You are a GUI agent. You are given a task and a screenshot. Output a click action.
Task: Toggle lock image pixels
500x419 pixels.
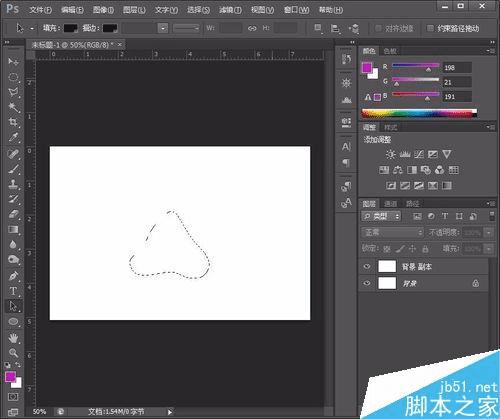point(400,249)
